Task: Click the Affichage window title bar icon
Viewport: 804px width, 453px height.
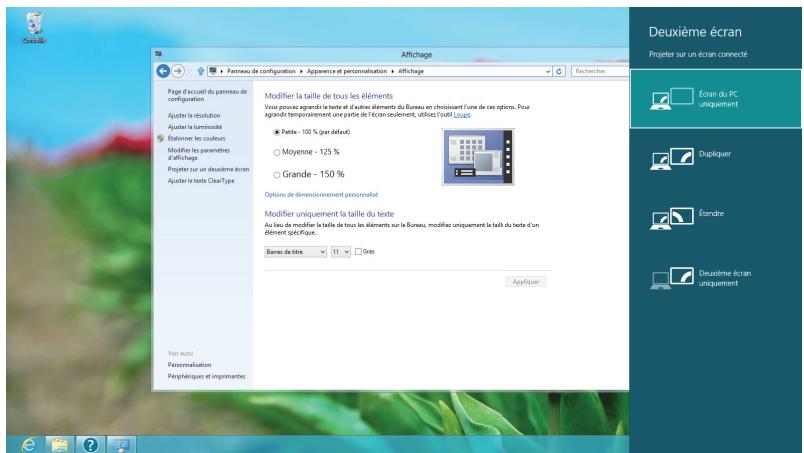Action: (158, 54)
